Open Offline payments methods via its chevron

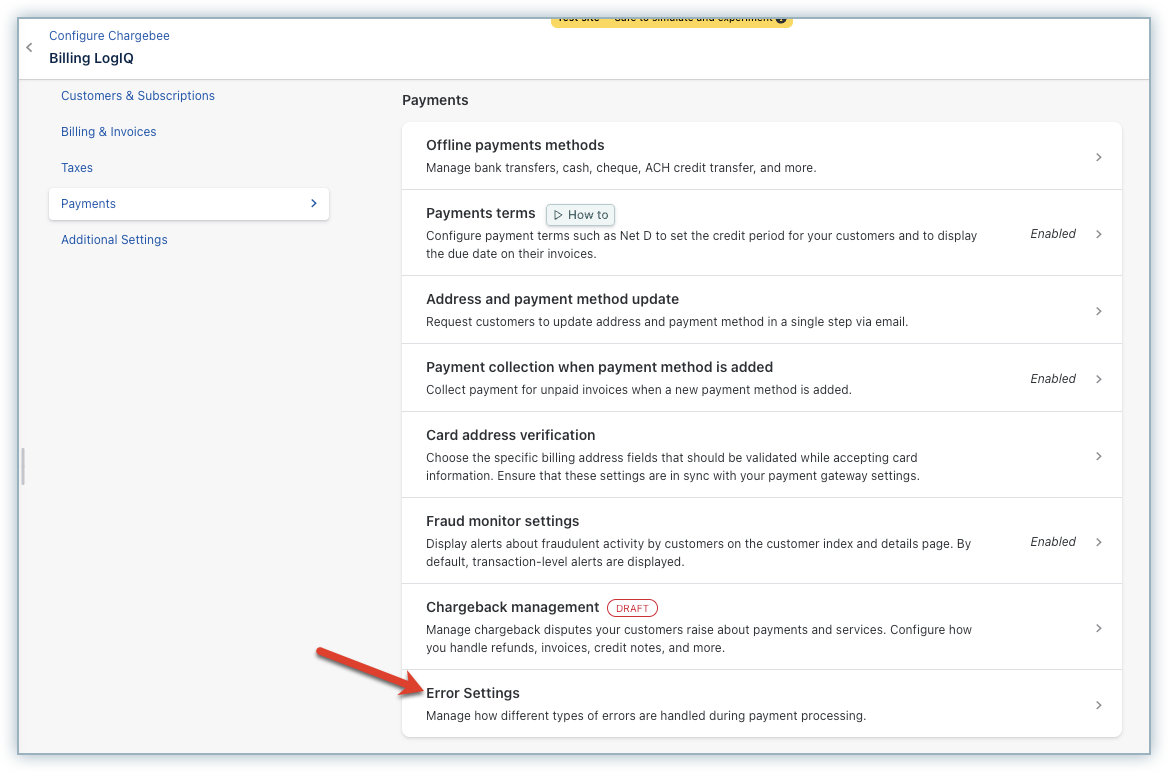[x=1098, y=156]
